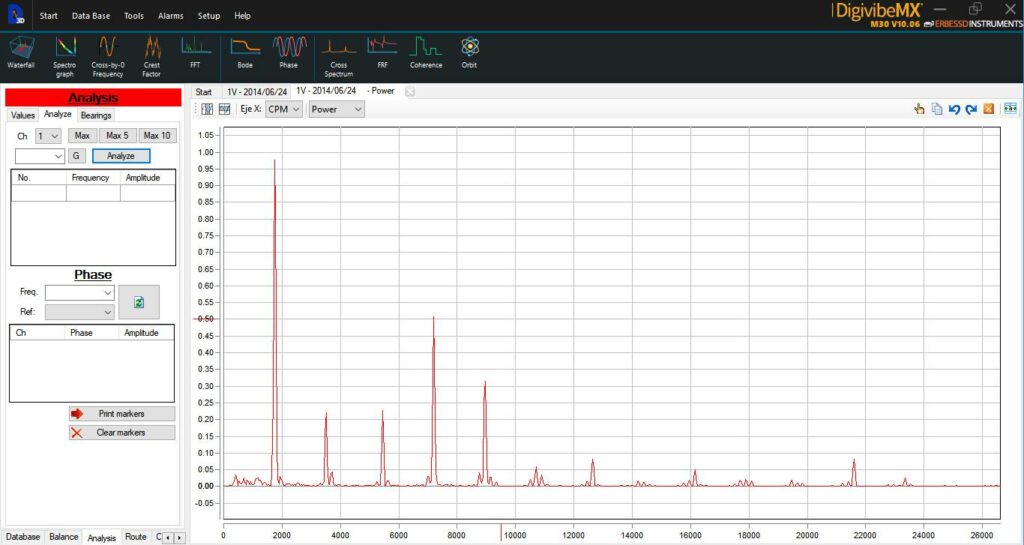
Task: Open the Bode plot tool
Action: pyautogui.click(x=245, y=52)
